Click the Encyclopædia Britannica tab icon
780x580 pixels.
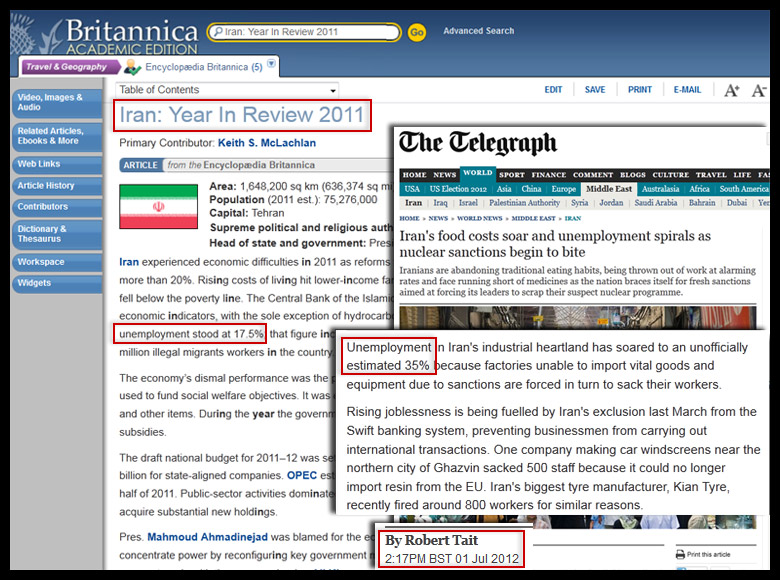point(131,67)
